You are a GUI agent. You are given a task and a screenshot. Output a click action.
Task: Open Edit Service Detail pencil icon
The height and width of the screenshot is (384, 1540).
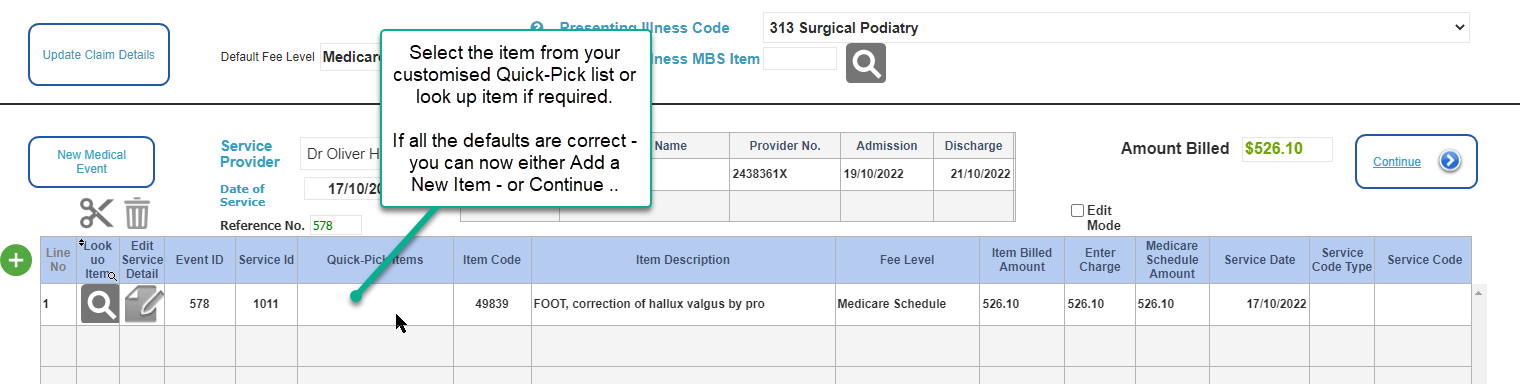tap(142, 304)
